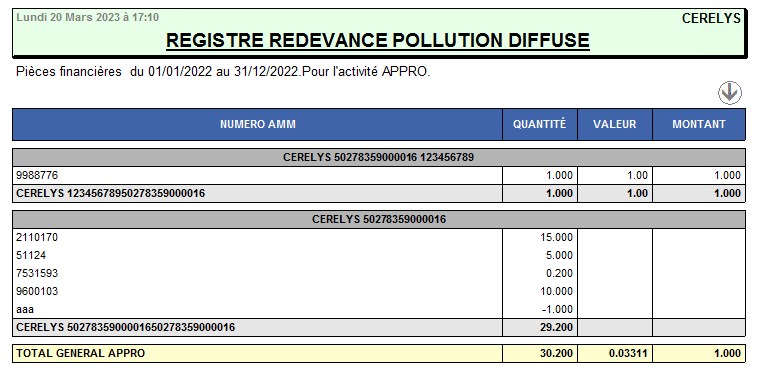Viewport: 760px width, 376px height.
Task: Click the QUANTITÉ column header
Action: tap(539, 124)
